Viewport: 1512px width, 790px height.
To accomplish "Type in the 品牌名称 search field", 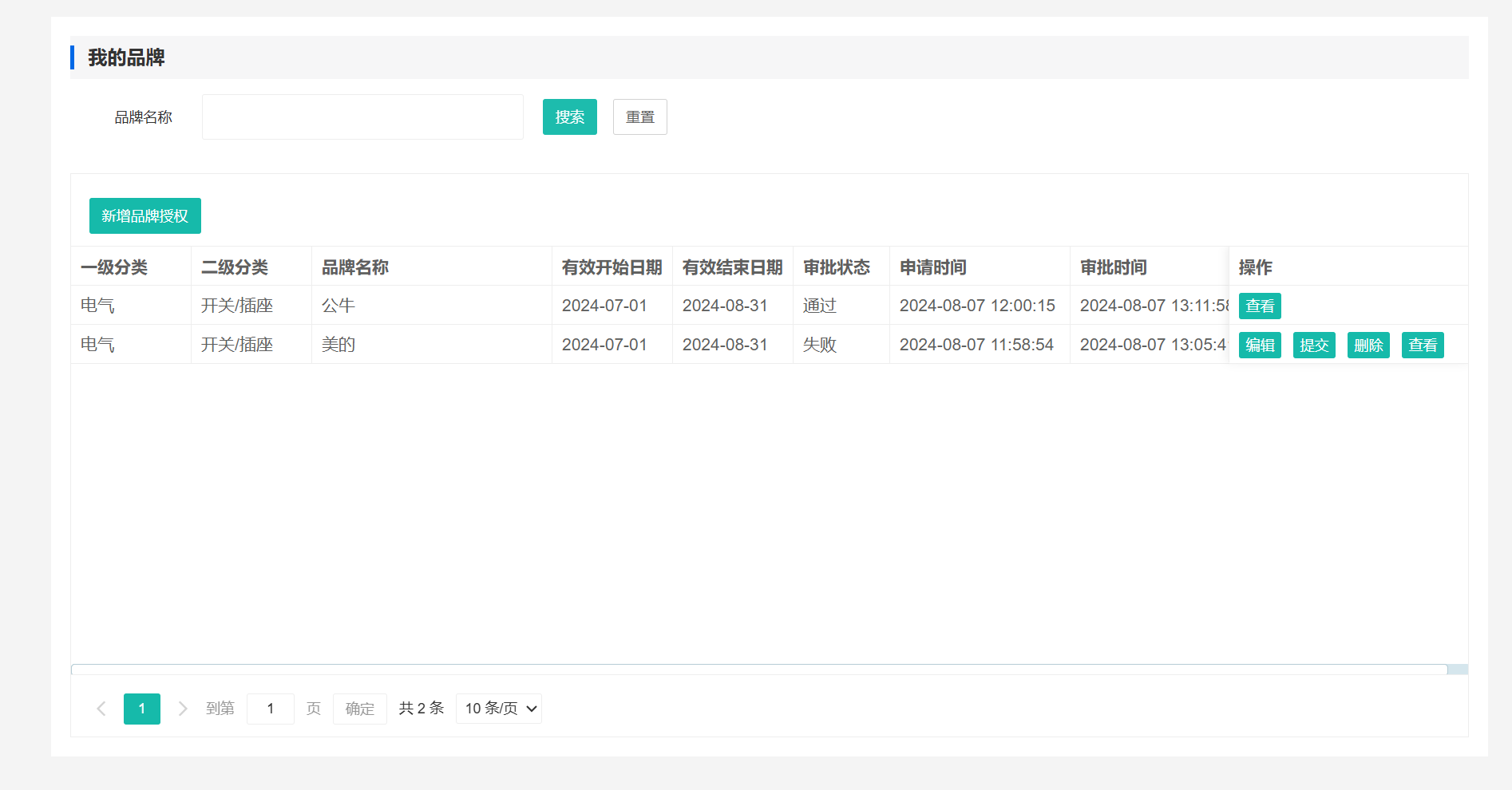I will 362,117.
